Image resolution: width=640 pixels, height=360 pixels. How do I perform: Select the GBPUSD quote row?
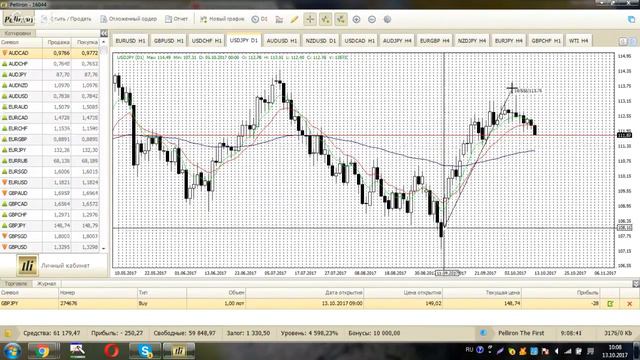click(x=50, y=247)
